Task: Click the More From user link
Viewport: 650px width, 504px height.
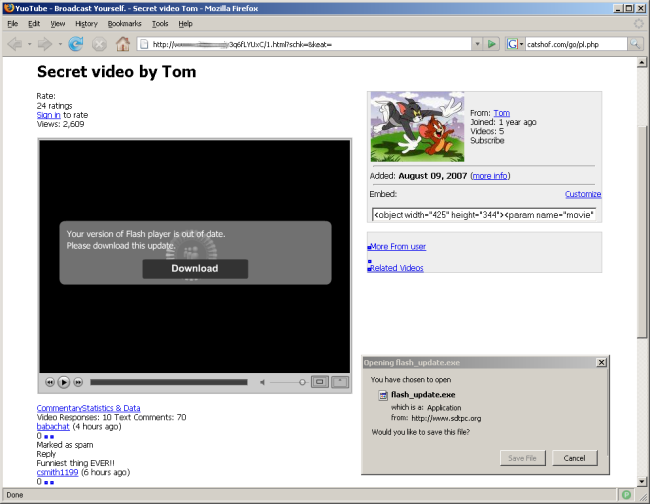Action: pyautogui.click(x=398, y=247)
